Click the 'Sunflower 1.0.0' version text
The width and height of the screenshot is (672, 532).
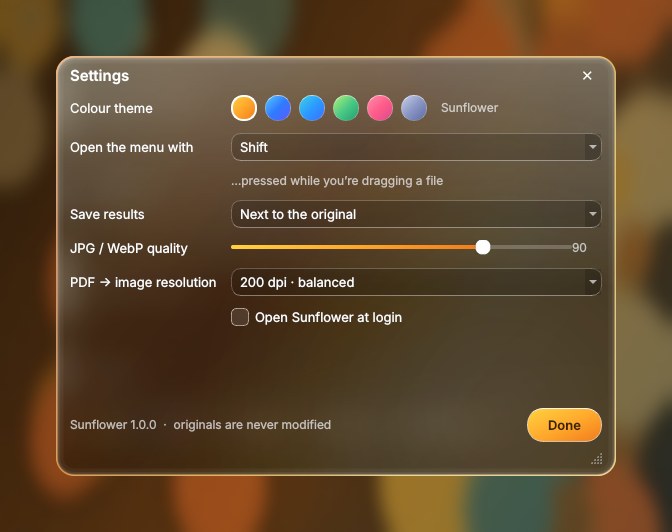pyautogui.click(x=113, y=424)
